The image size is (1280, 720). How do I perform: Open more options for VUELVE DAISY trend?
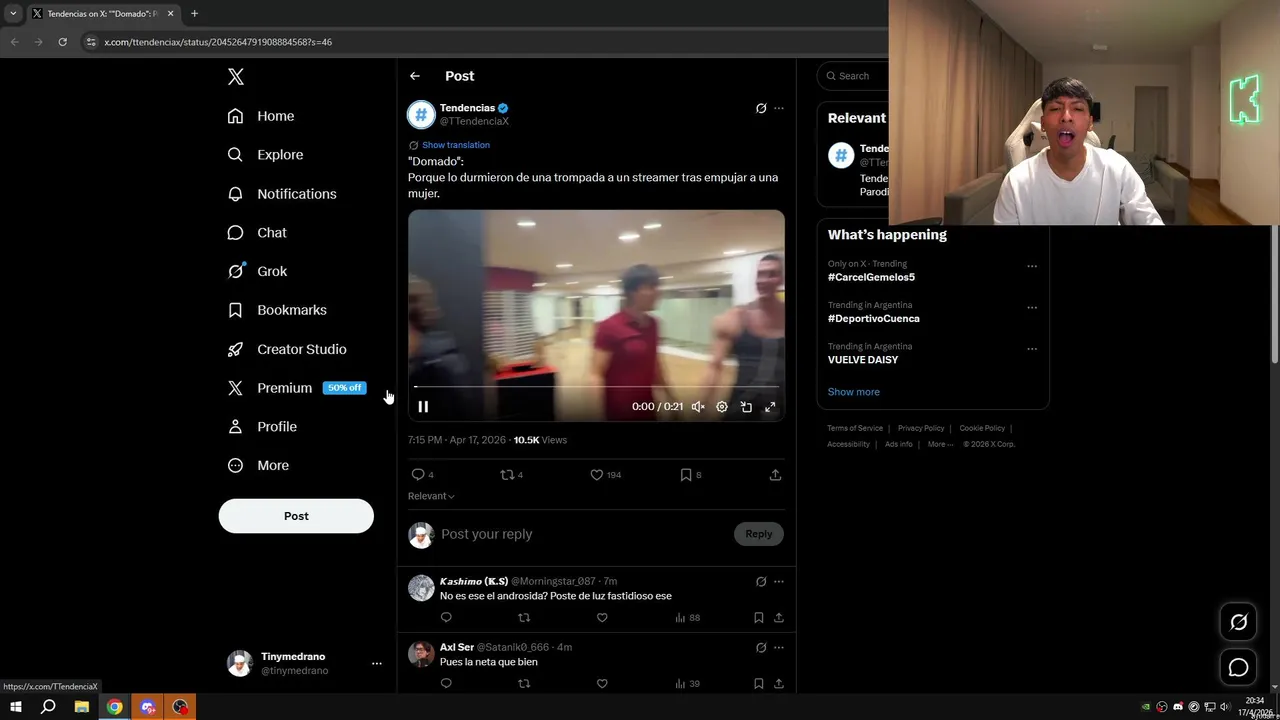click(1032, 349)
